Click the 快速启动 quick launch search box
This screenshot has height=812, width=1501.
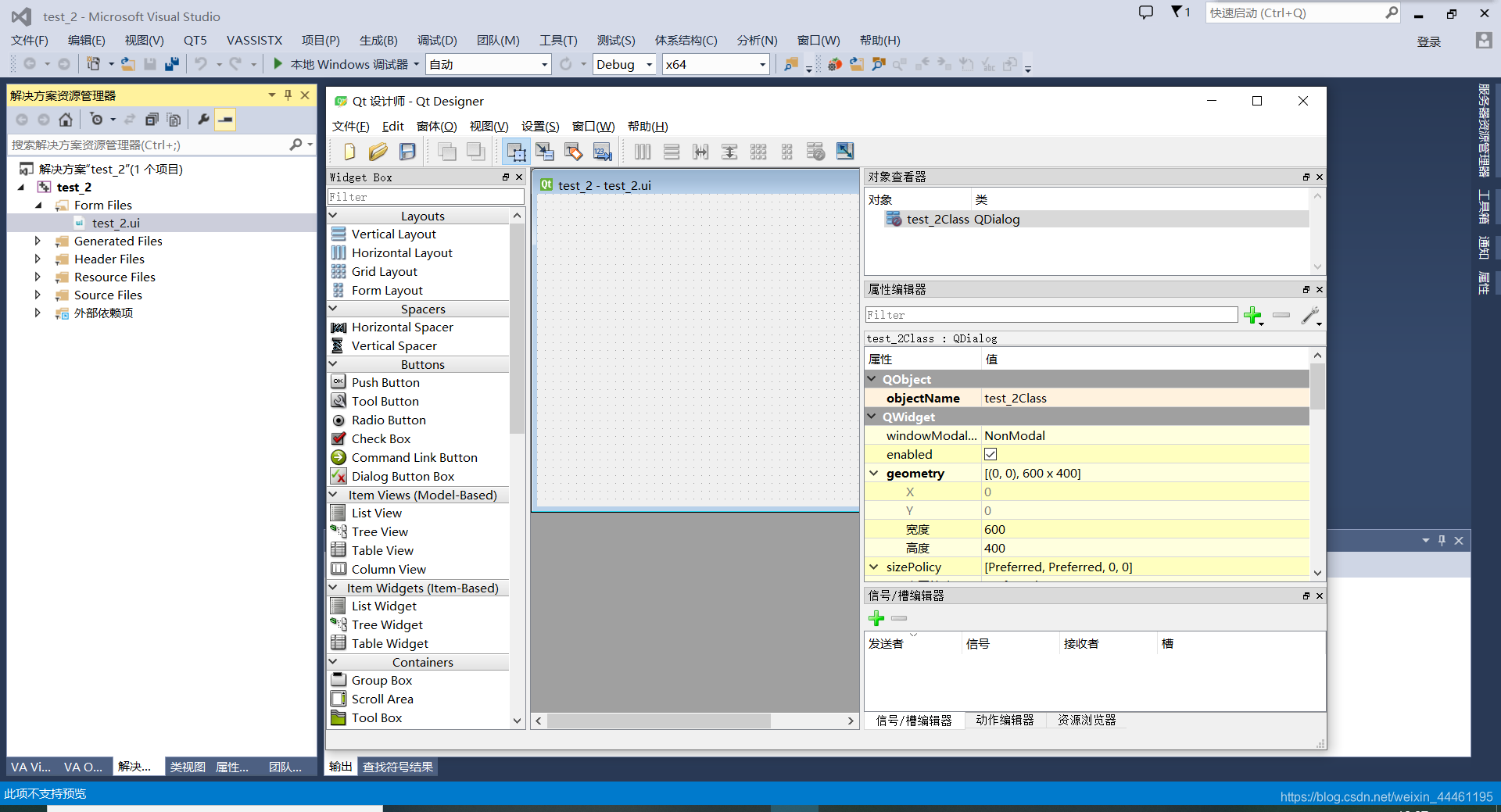pyautogui.click(x=1295, y=13)
